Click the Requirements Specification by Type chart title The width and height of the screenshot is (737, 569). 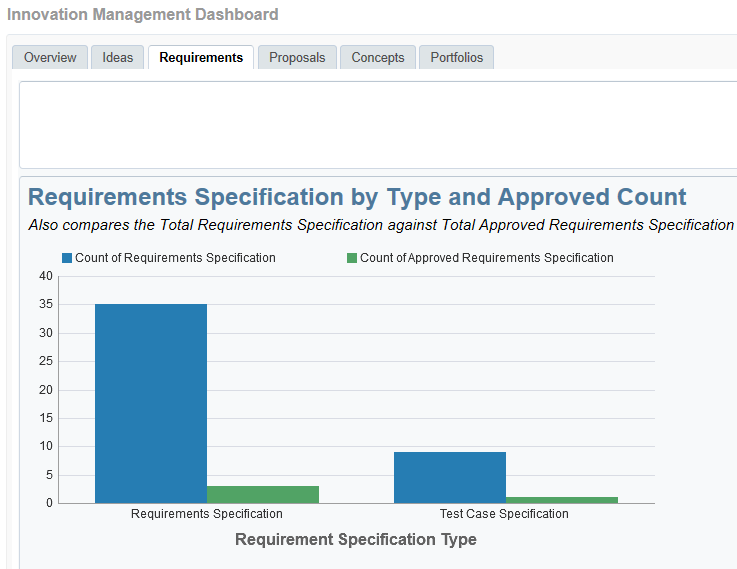[x=357, y=197]
